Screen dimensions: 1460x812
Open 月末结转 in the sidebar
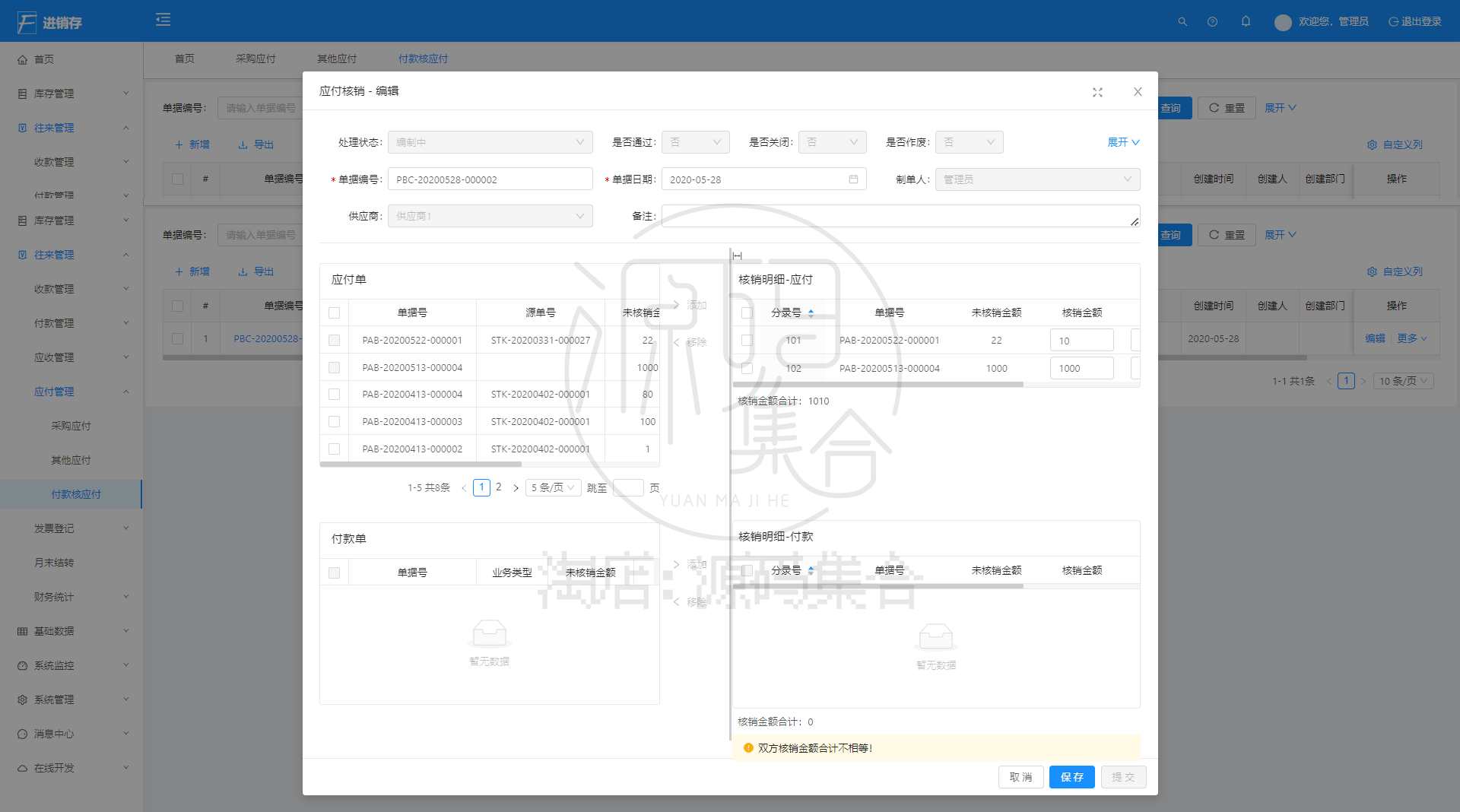click(71, 563)
